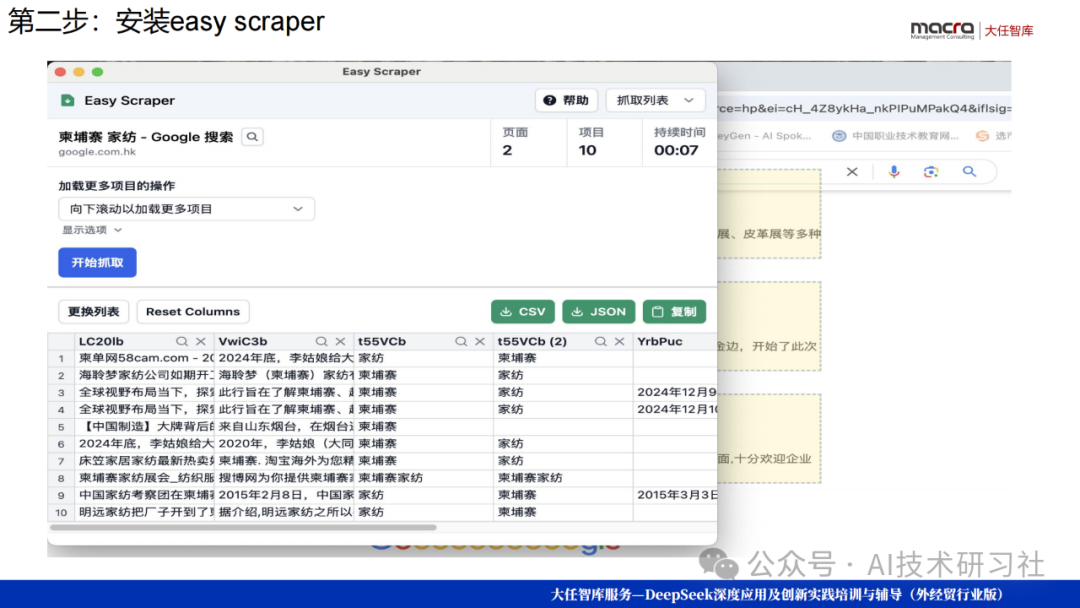Click the 更换列表 button
The width and height of the screenshot is (1080, 608).
click(93, 312)
